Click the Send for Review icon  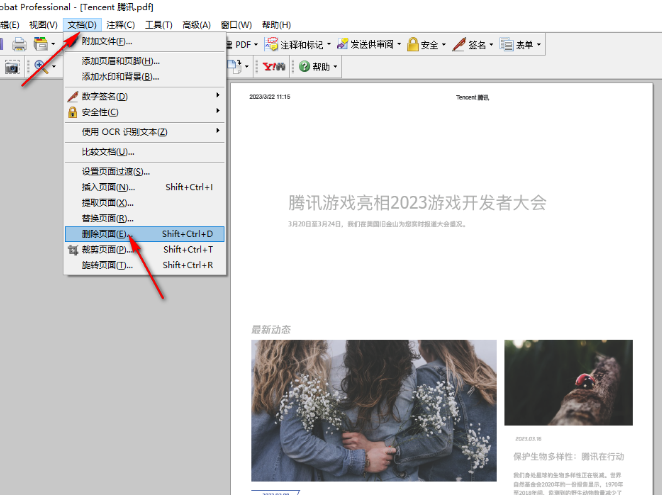tap(342, 45)
